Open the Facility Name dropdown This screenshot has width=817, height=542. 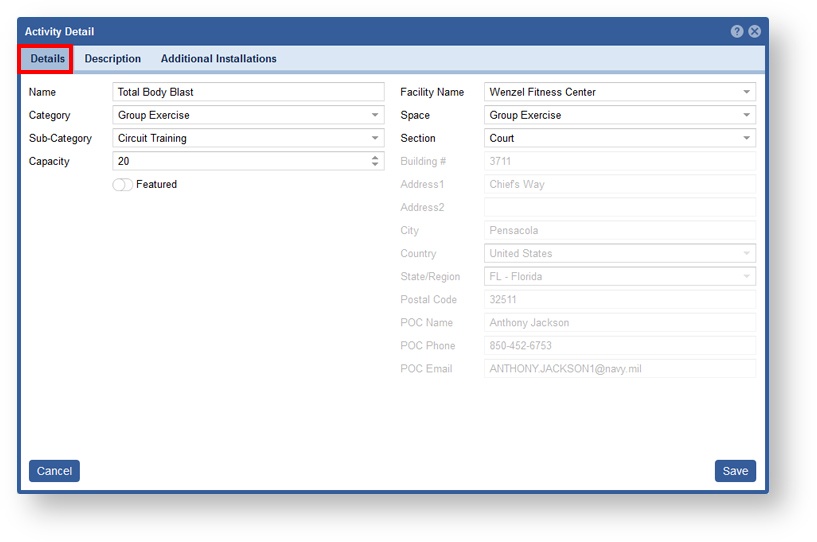pyautogui.click(x=746, y=92)
